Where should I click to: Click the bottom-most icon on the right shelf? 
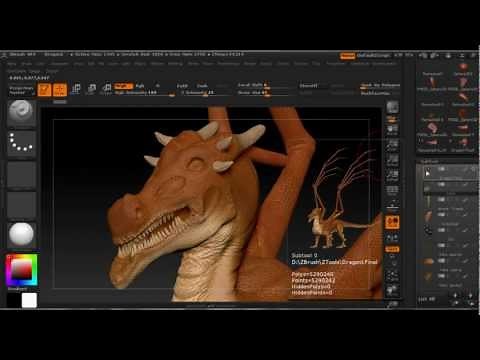[392, 304]
